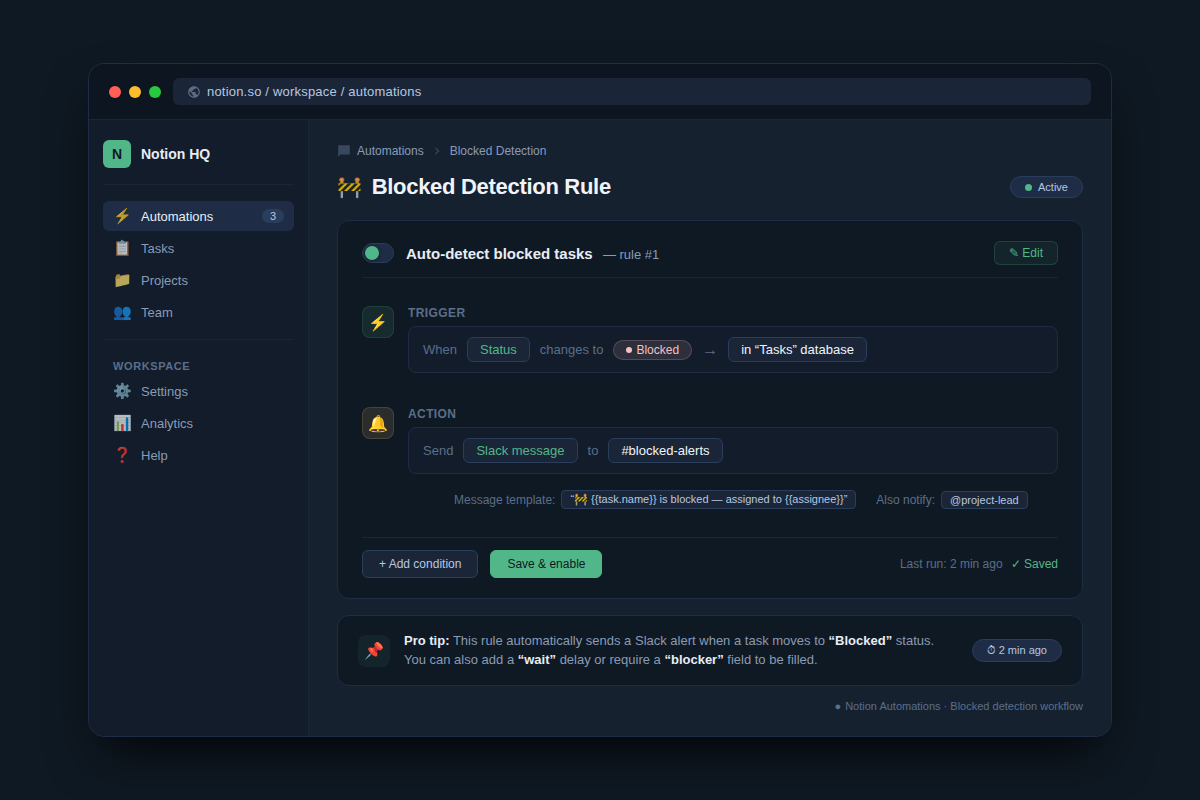This screenshot has height=800, width=1200.
Task: Click the Trigger lightning icon tile
Action: click(x=378, y=322)
